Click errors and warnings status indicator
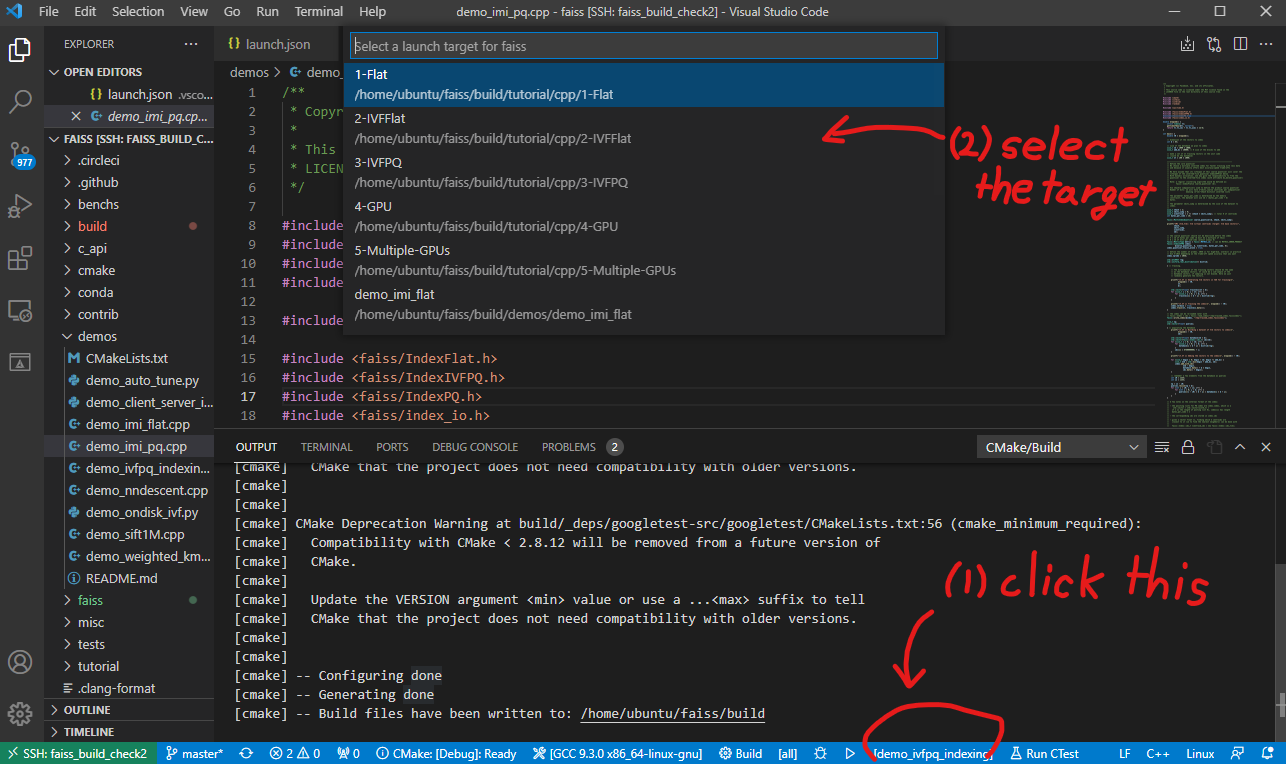The image size is (1286, 764). [x=295, y=754]
